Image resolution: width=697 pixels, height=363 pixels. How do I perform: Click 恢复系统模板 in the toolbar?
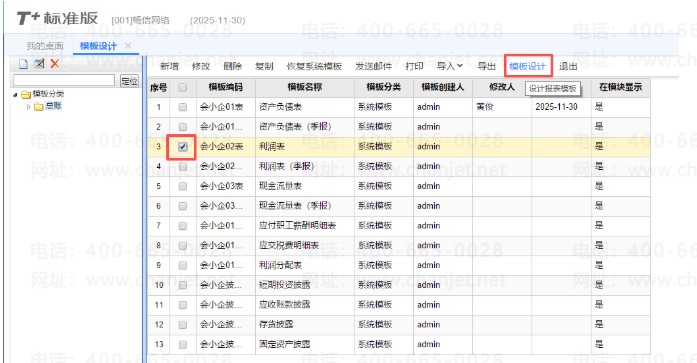(314, 66)
